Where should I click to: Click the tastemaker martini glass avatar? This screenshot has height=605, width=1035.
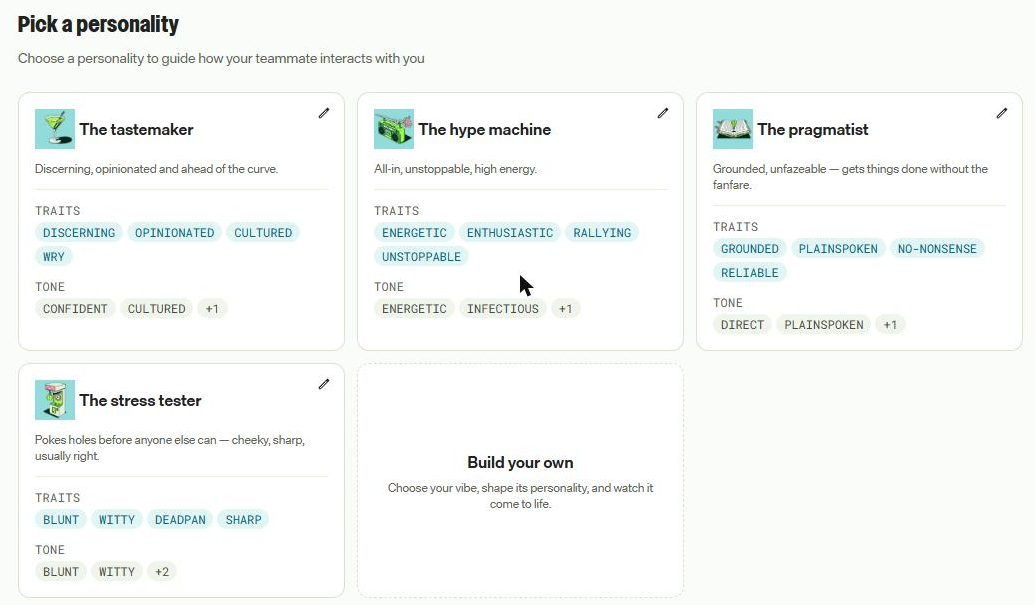pos(55,129)
